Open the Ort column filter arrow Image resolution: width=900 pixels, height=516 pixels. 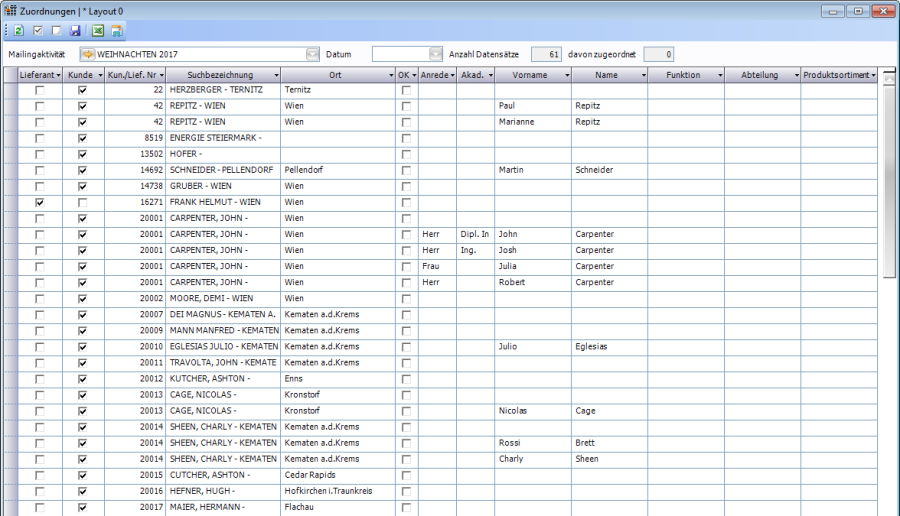point(390,75)
